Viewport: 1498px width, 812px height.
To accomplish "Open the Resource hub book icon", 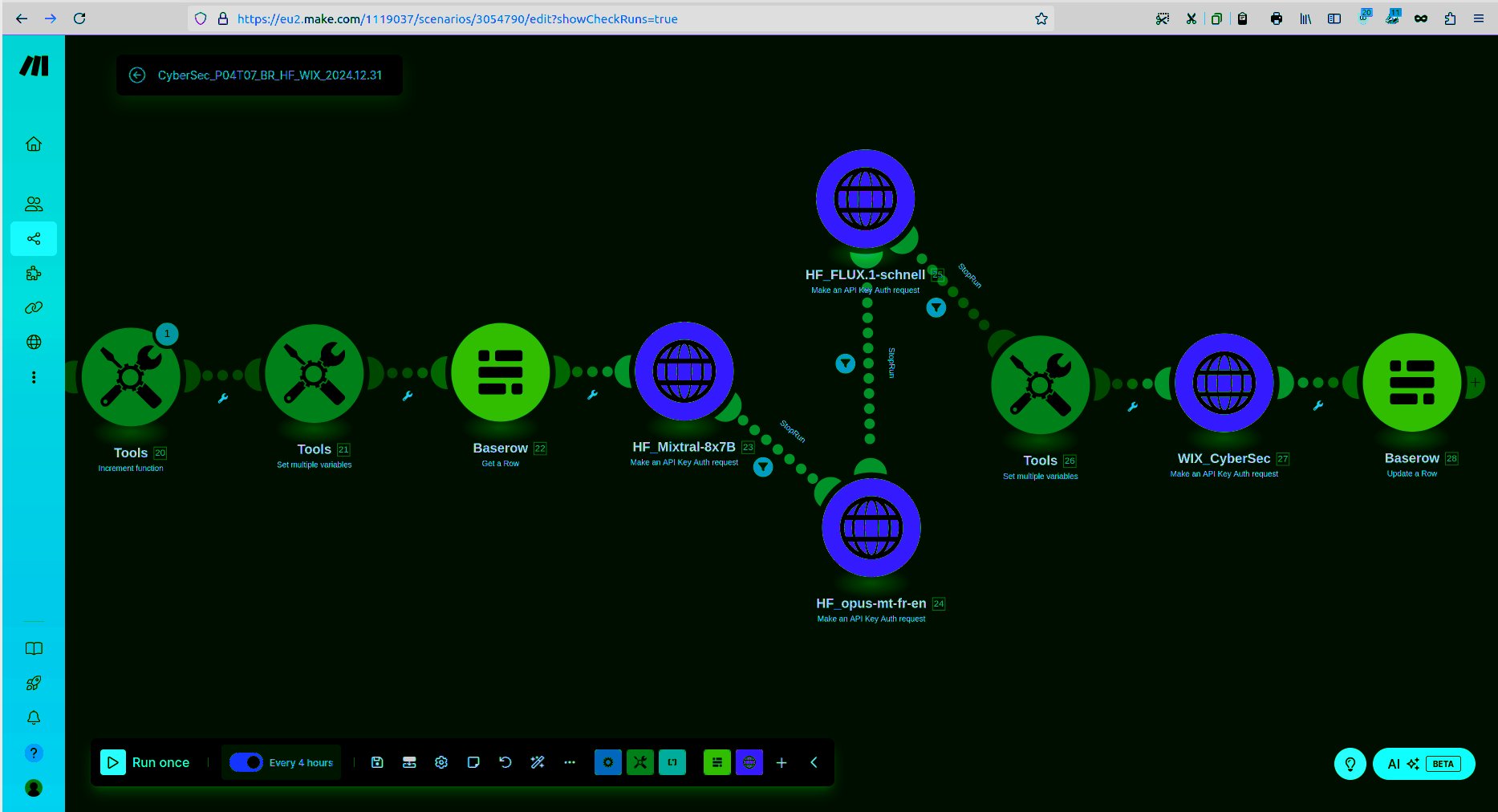I will coord(34,648).
